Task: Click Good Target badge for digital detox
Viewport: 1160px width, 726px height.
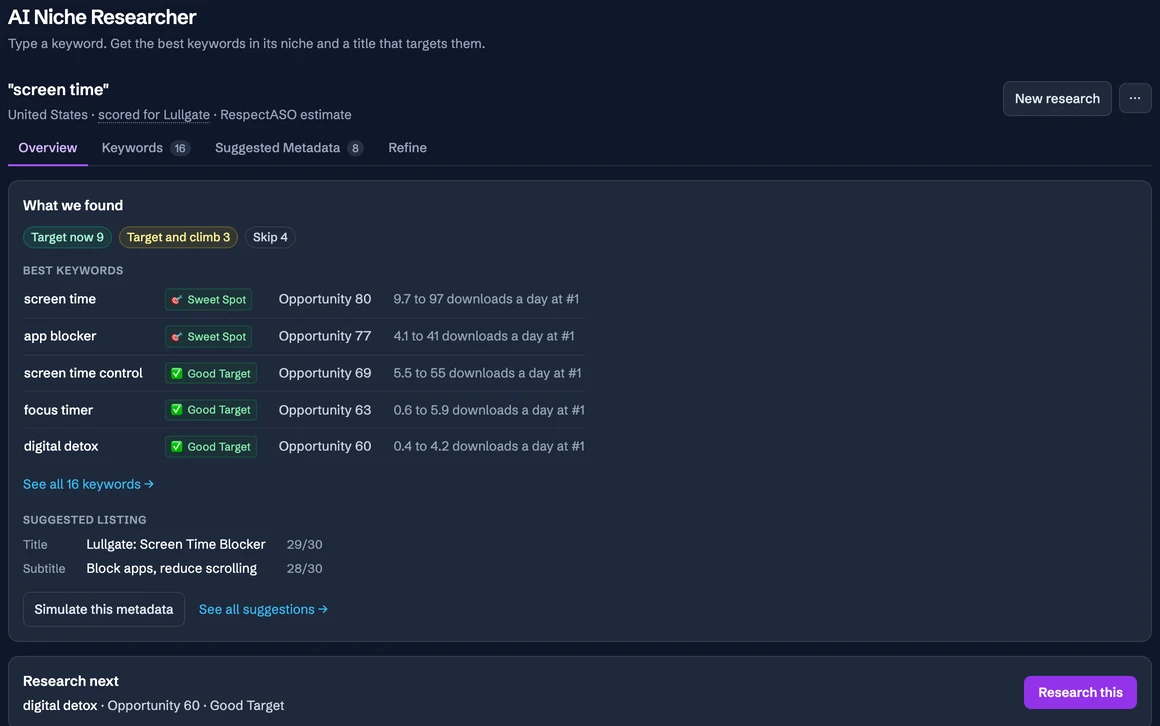Action: 211,447
